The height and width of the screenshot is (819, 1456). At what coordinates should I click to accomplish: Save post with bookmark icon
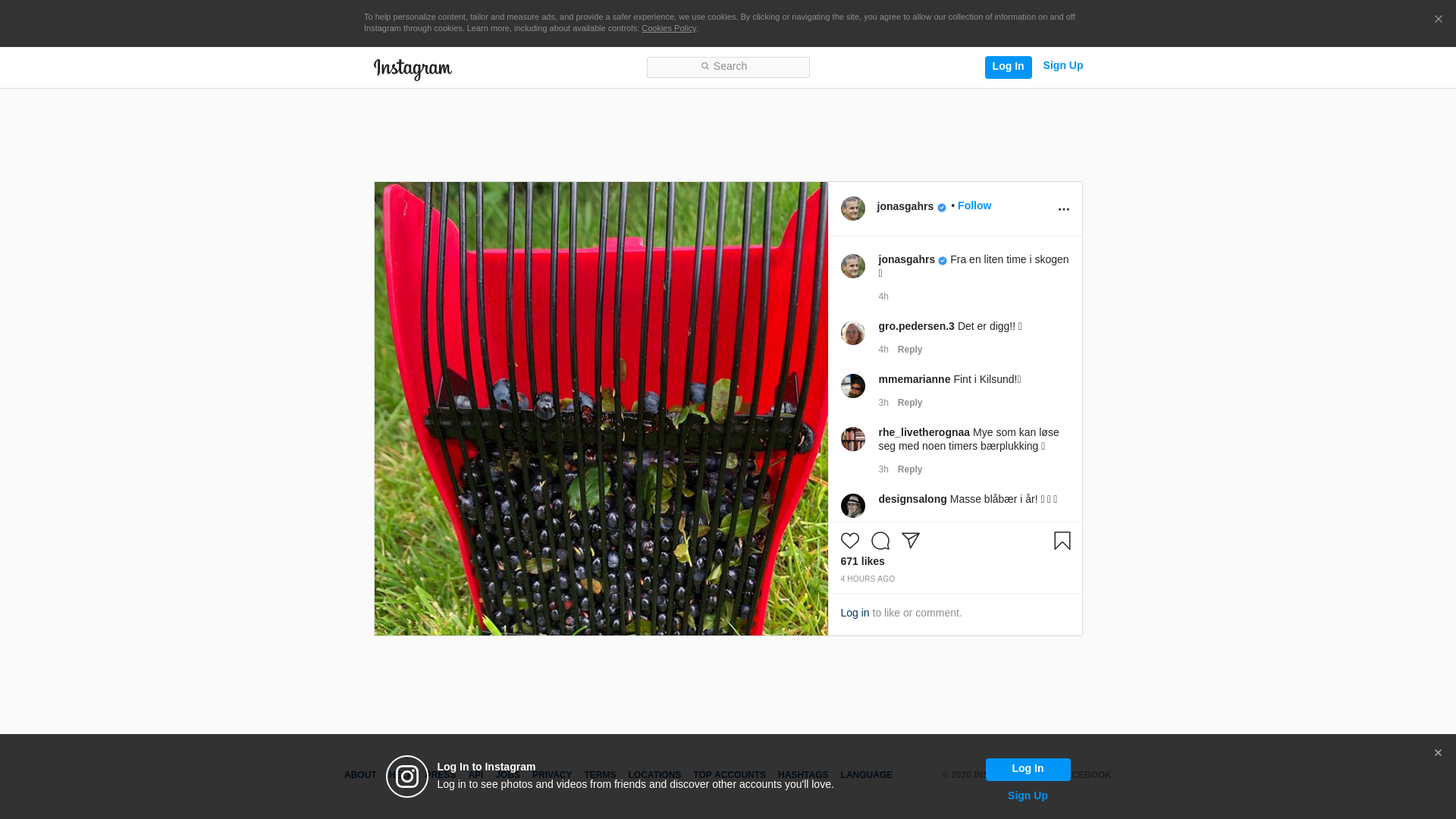1062,541
